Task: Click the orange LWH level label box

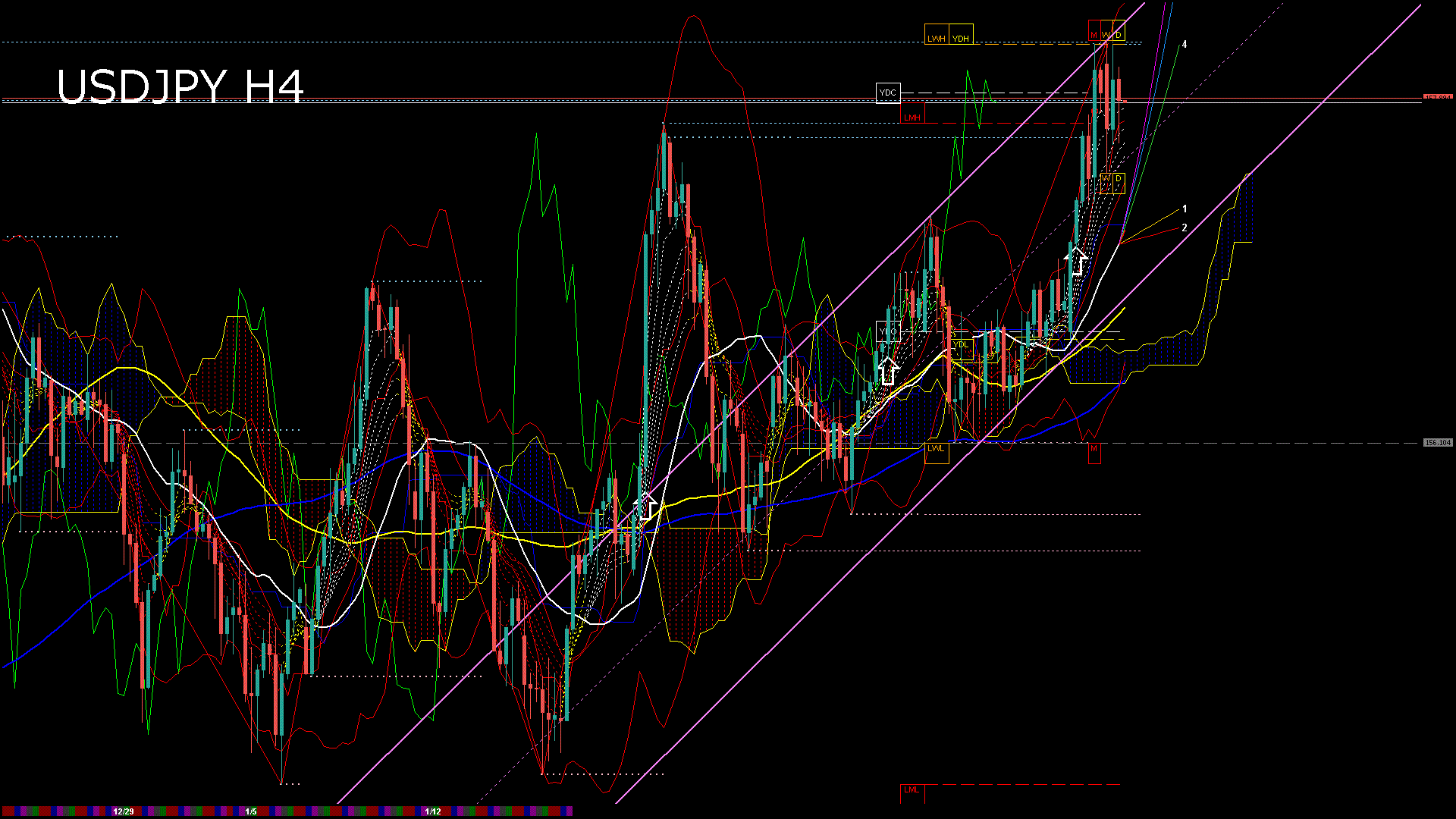Action: (x=937, y=35)
